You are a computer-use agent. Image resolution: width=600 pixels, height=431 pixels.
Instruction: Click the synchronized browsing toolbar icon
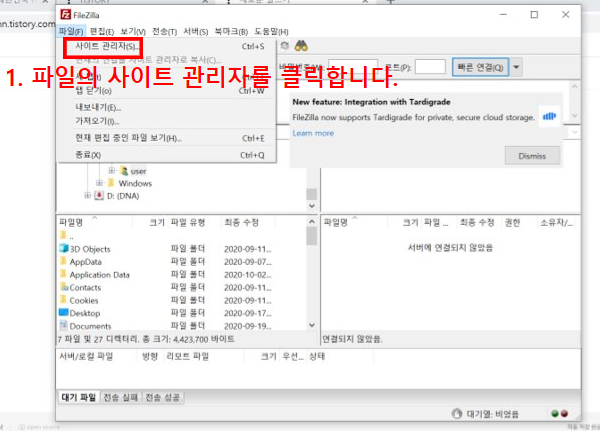284,46
